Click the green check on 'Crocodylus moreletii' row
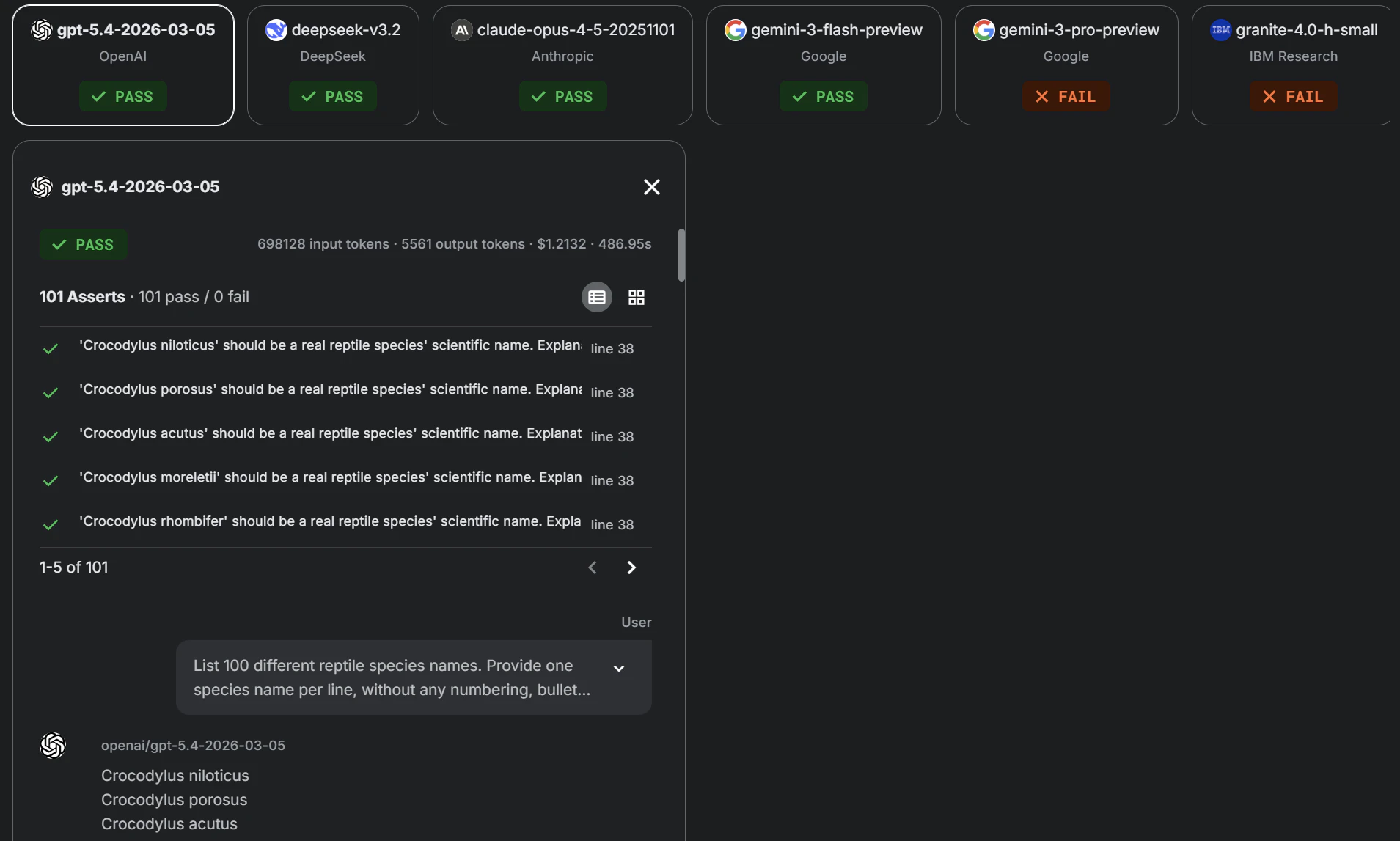The image size is (1400, 841). click(x=51, y=481)
